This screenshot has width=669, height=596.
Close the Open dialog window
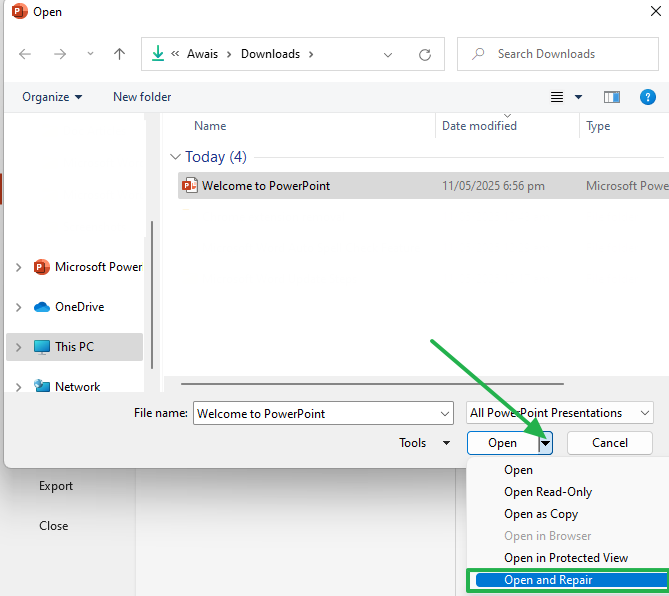pyautogui.click(x=655, y=11)
